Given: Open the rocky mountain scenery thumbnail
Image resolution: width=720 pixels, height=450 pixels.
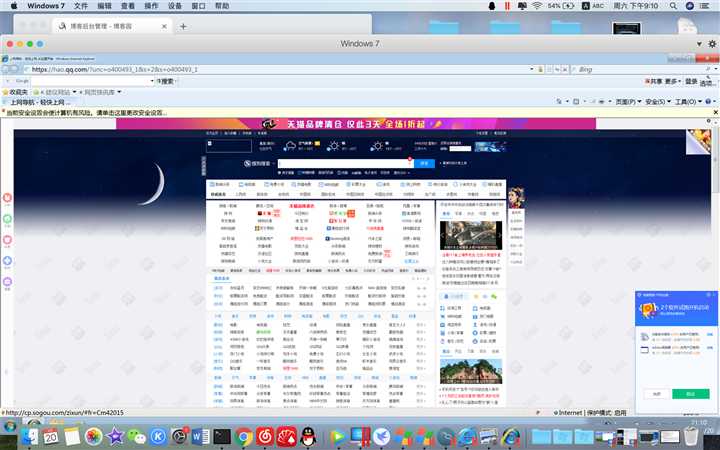Looking at the screenshot, I should tap(471, 371).
